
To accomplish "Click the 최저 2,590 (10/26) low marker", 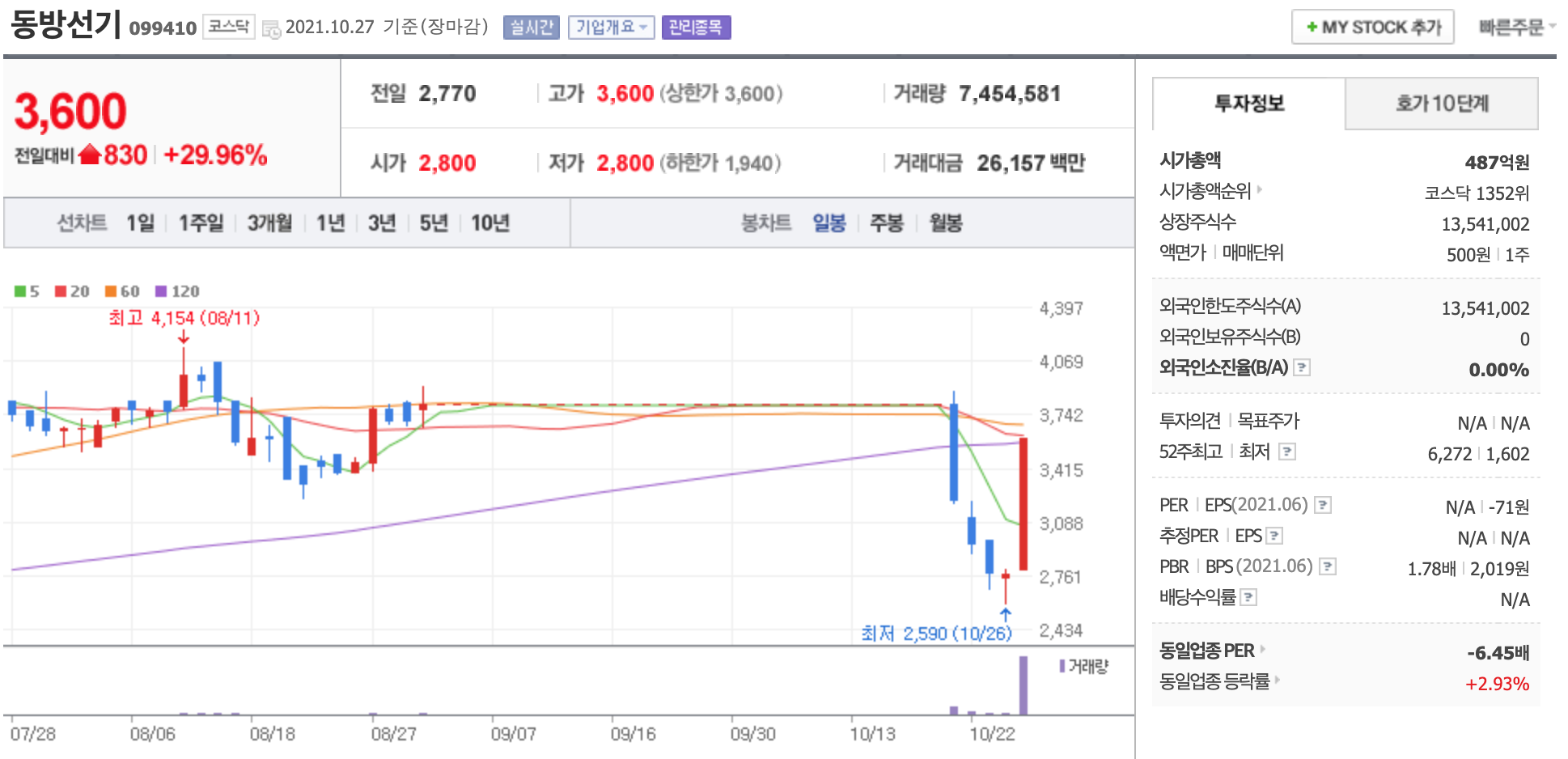I will (x=936, y=633).
